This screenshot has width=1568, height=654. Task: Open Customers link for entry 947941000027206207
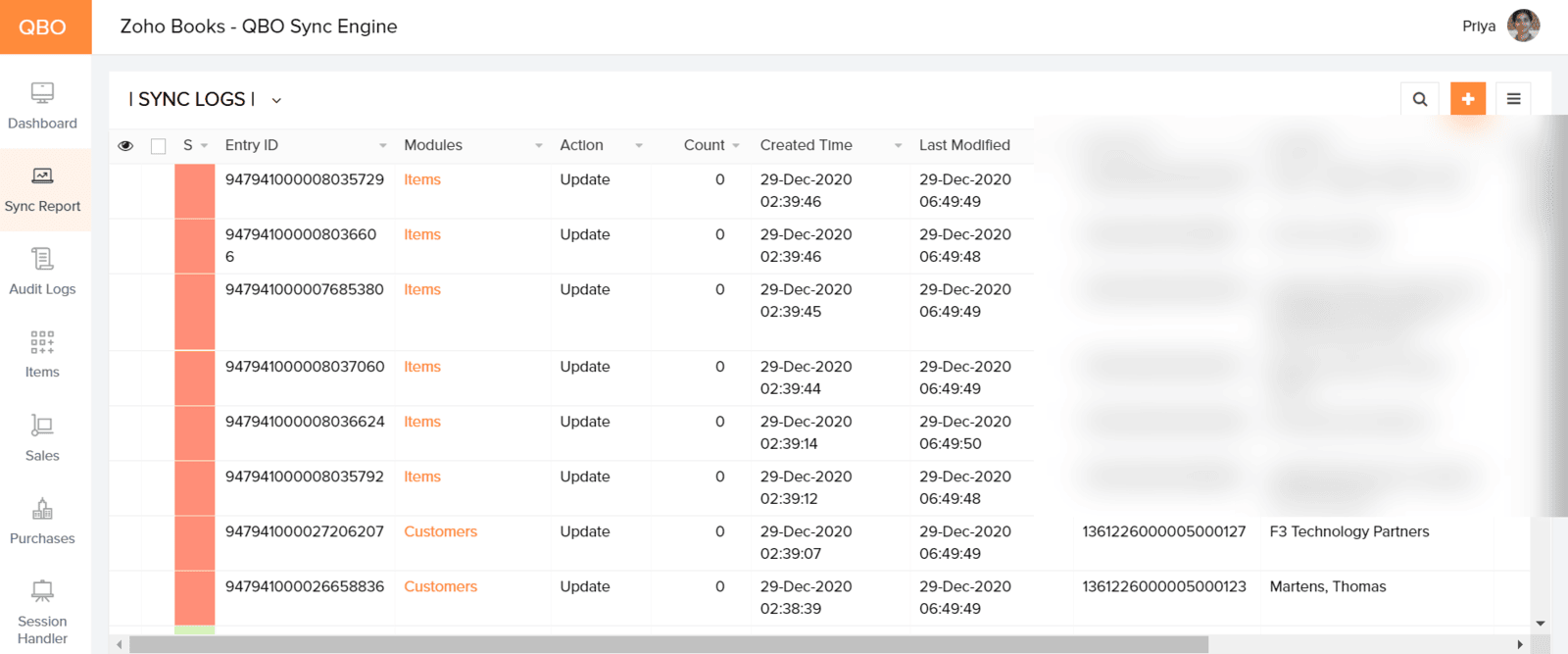440,531
